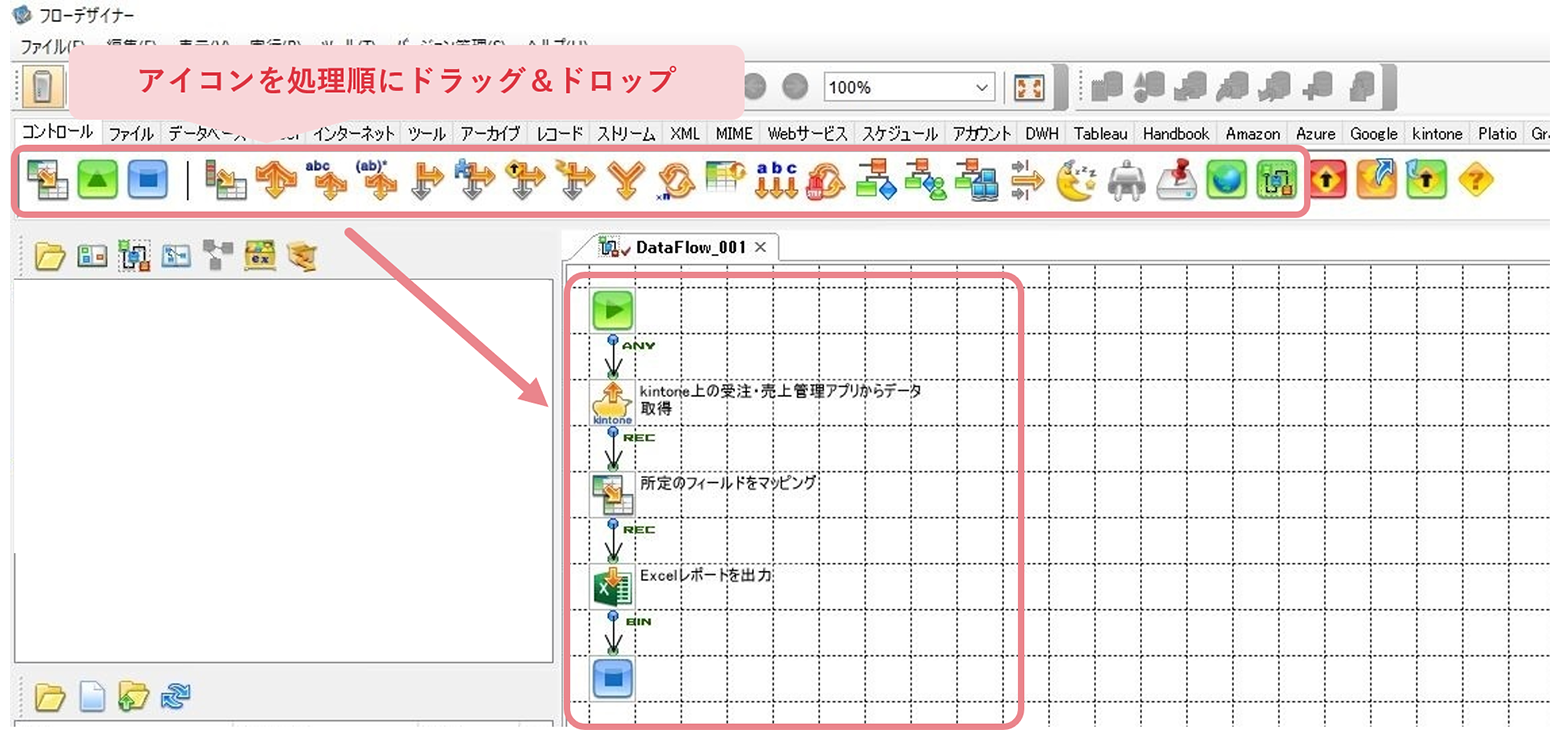Click the refresh icon in lower-left panel
The height and width of the screenshot is (730, 1560).
pyautogui.click(x=175, y=695)
